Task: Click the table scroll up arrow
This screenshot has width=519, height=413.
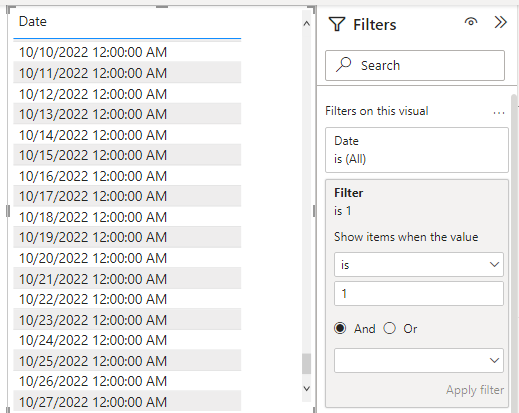Action: click(x=307, y=24)
